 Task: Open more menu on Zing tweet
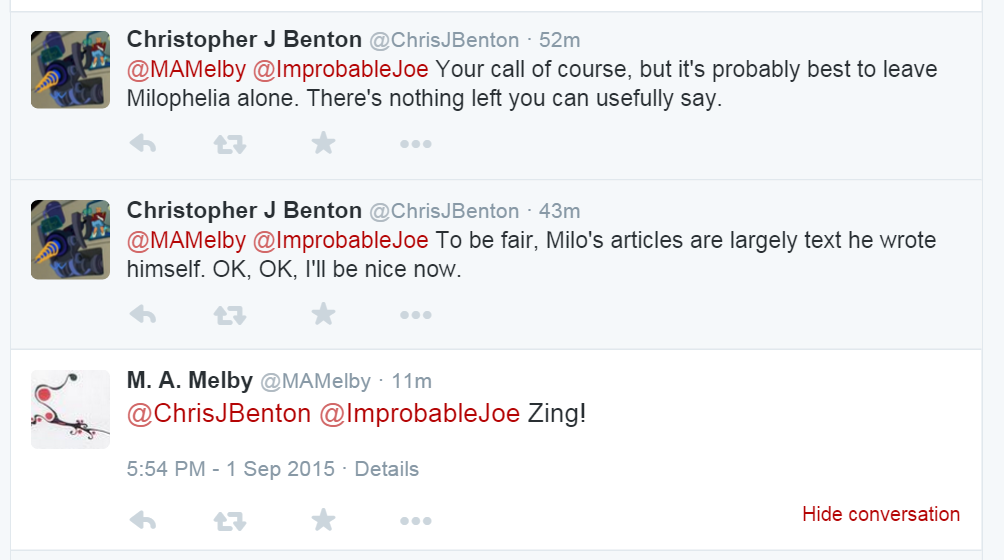click(x=415, y=520)
